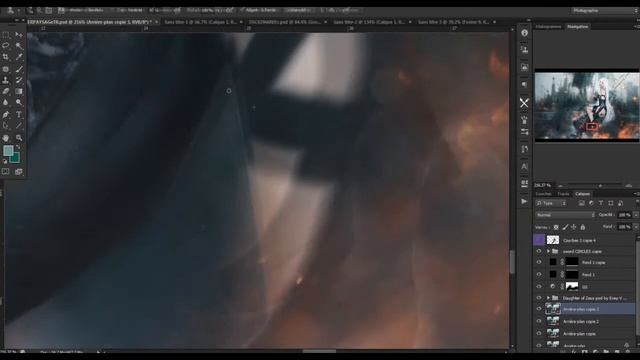
Task: Filter layers by adjustment layers icon
Action: (x=591, y=203)
